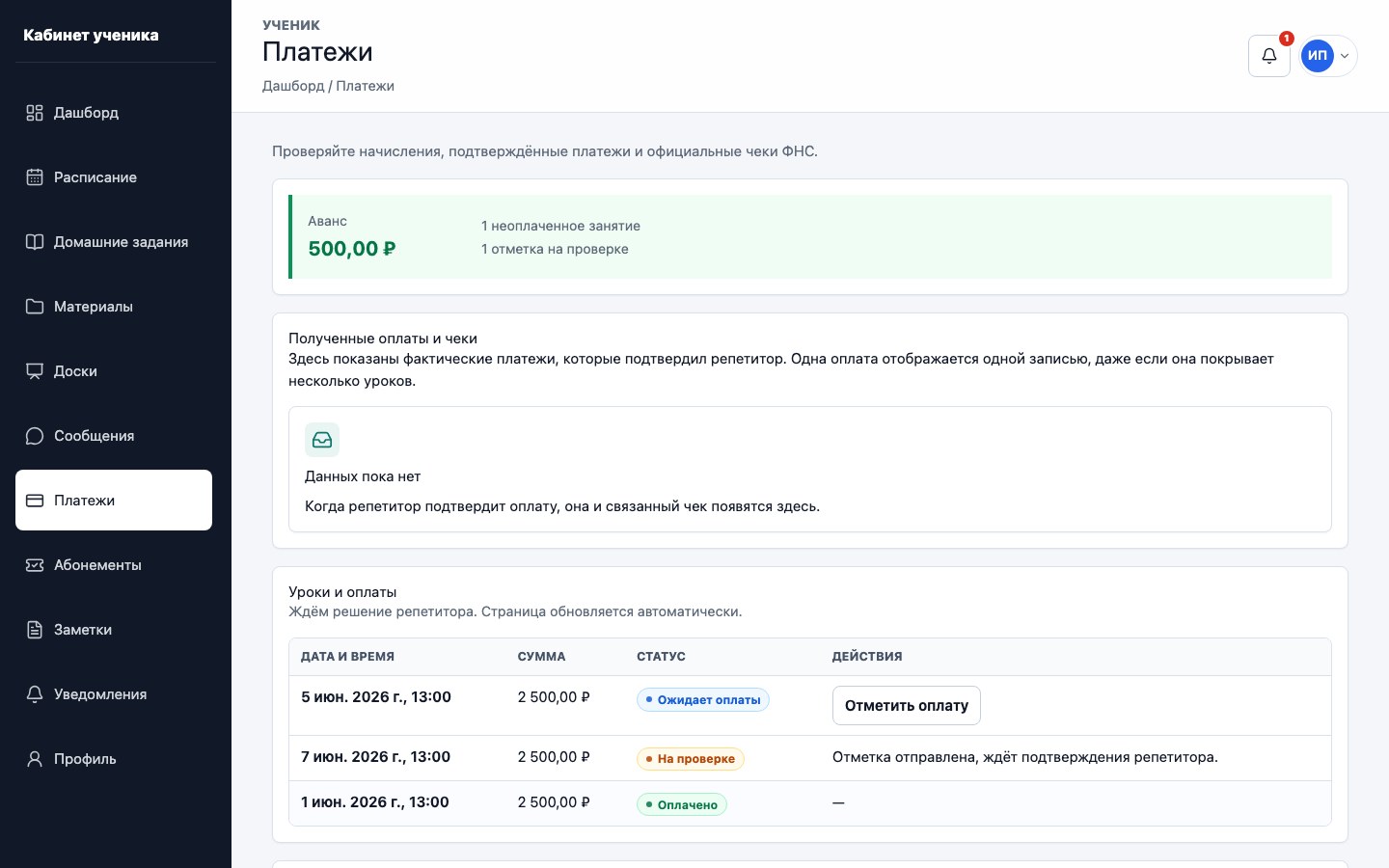The height and width of the screenshot is (868, 1389).
Task: Click the СТАТУС column header
Action: (x=661, y=657)
